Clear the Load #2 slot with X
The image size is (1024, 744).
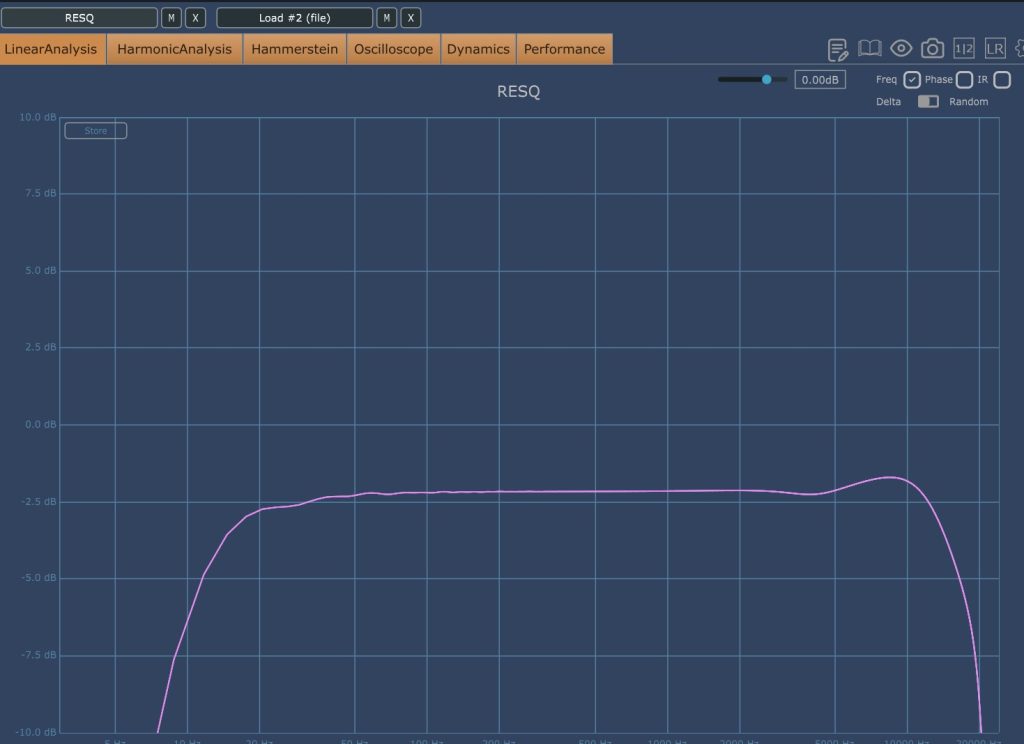coord(411,18)
